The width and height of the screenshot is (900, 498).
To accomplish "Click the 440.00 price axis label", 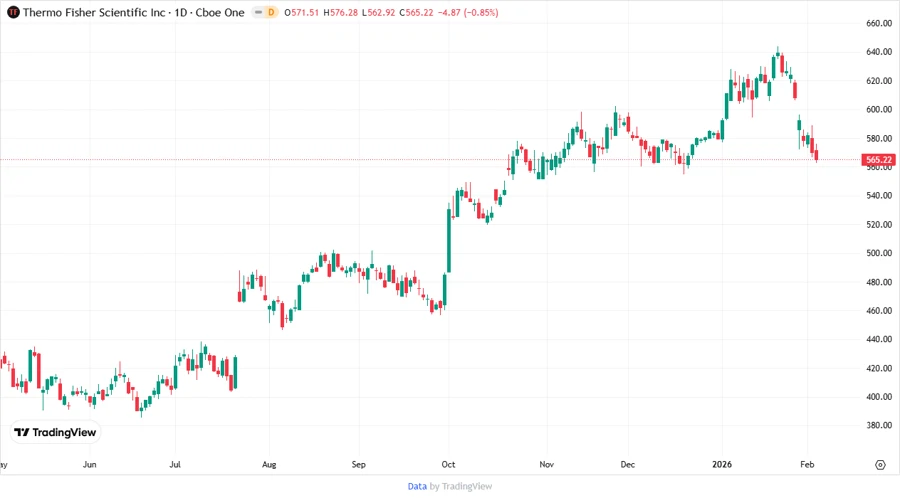I will tap(879, 339).
